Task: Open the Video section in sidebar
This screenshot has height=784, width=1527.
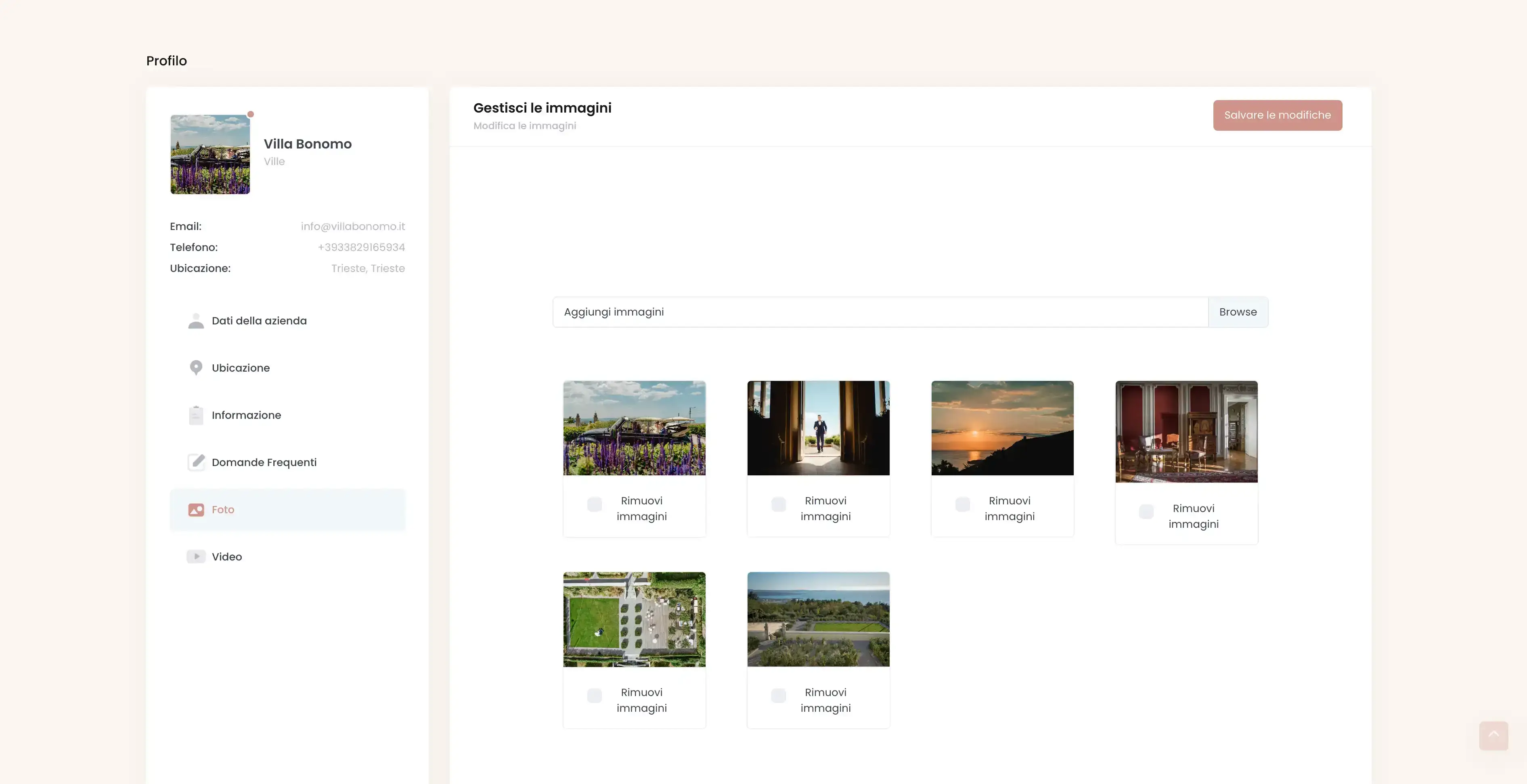Action: point(227,556)
